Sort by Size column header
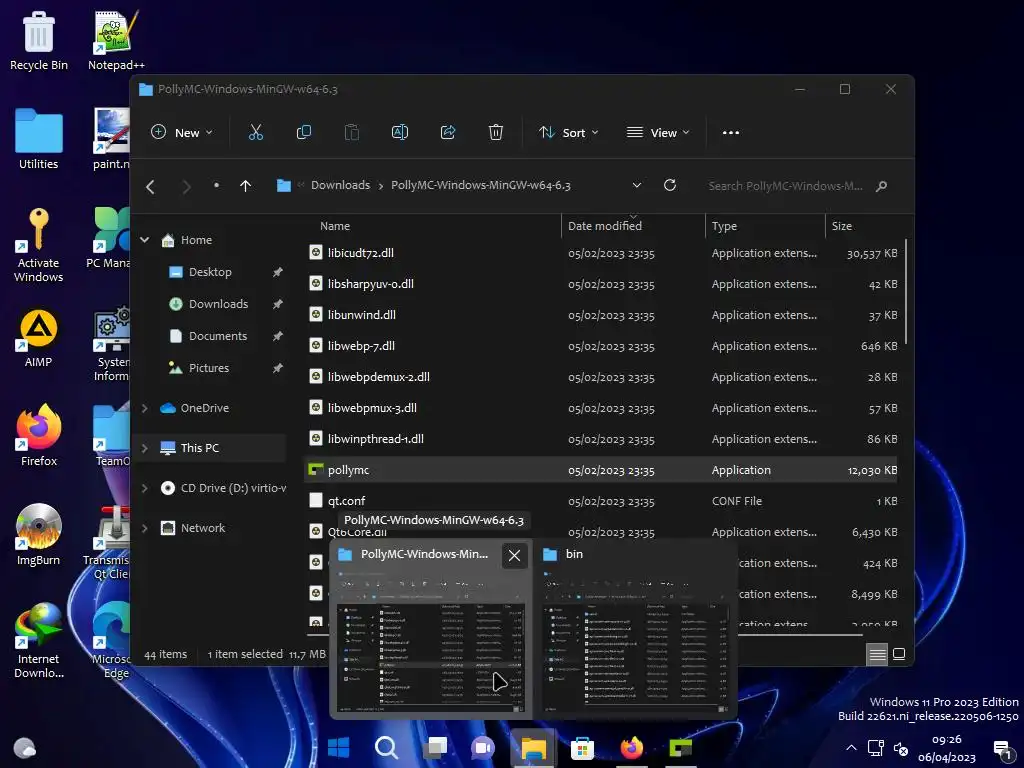This screenshot has width=1024, height=768. pyautogui.click(x=842, y=226)
